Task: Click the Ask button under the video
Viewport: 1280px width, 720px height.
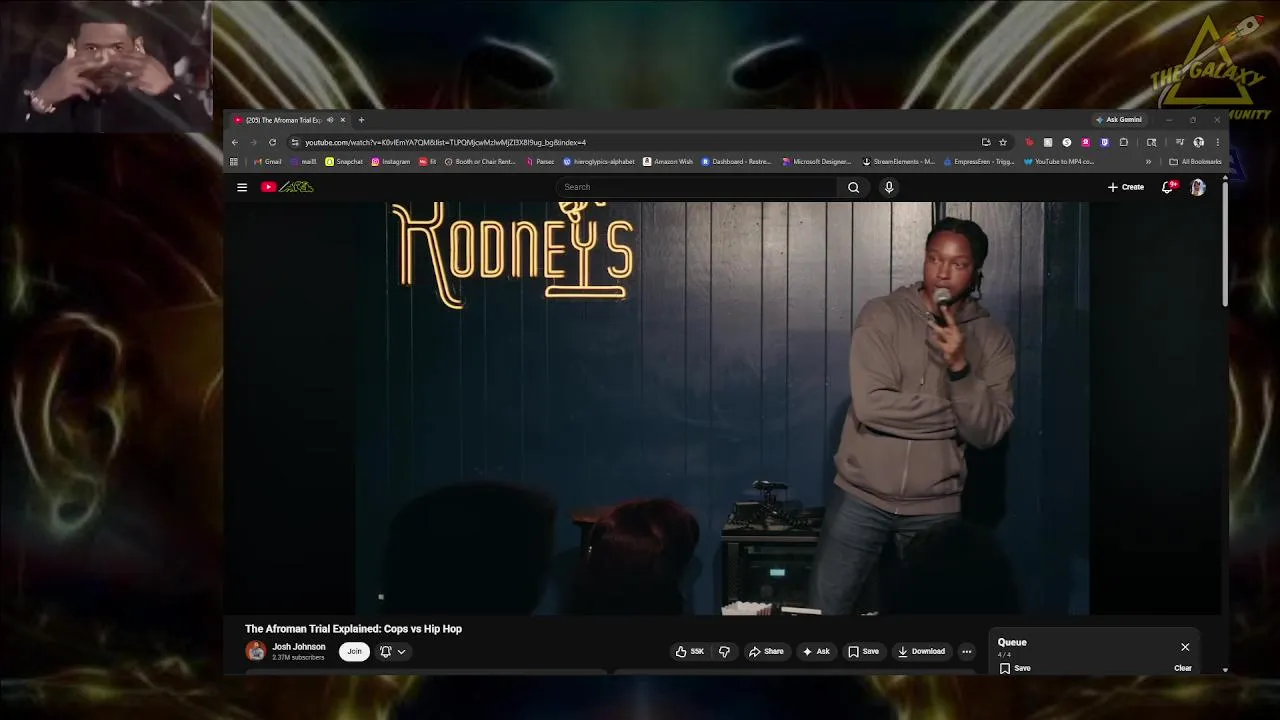Action: [816, 651]
